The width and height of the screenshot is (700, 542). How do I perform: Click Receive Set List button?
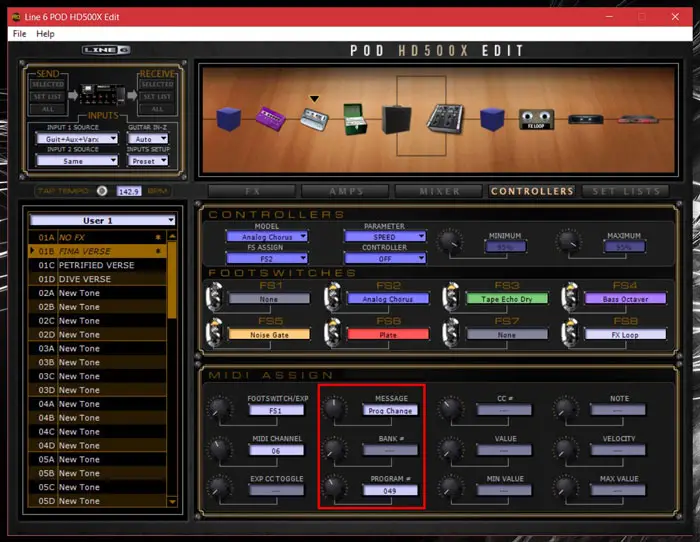coord(157,96)
